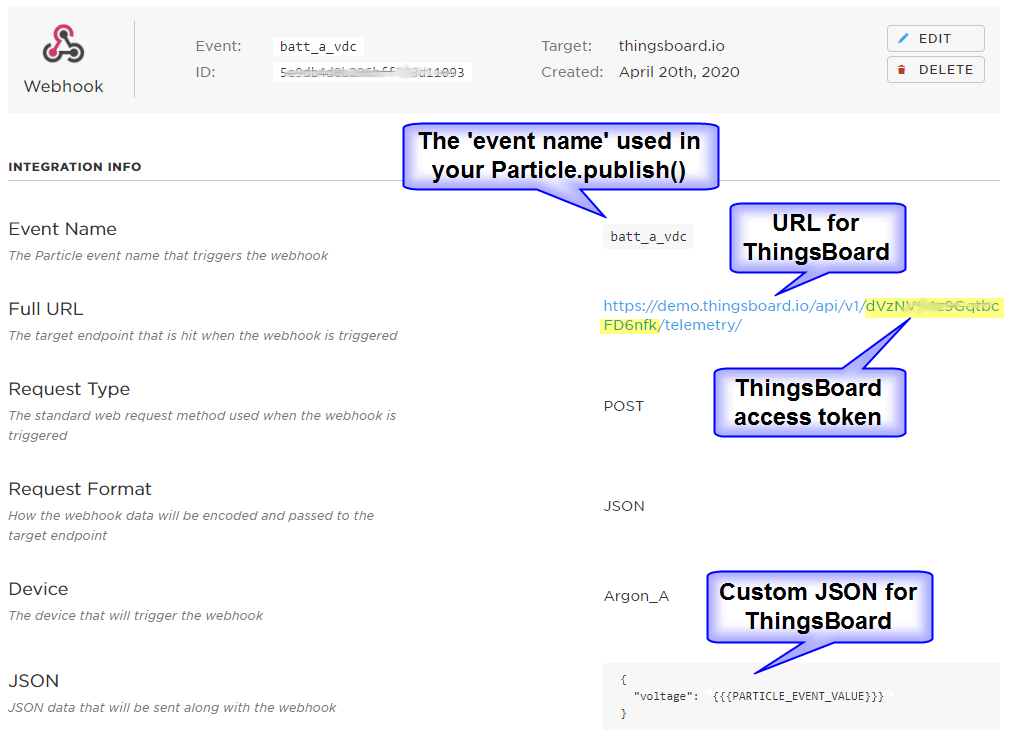Select the batt_a_vdc value beside the Event label

tap(318, 47)
